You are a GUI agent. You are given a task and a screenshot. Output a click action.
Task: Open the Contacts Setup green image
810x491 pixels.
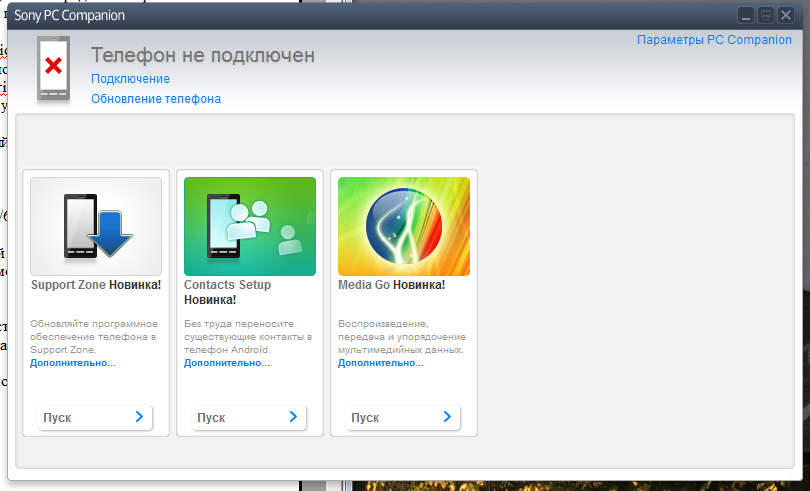[250, 226]
